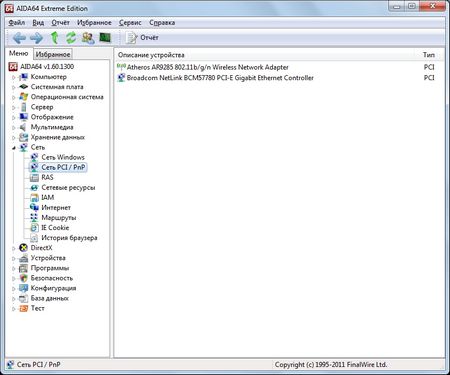Expand the Программы tree node
This screenshot has width=450, height=375.
13,268
